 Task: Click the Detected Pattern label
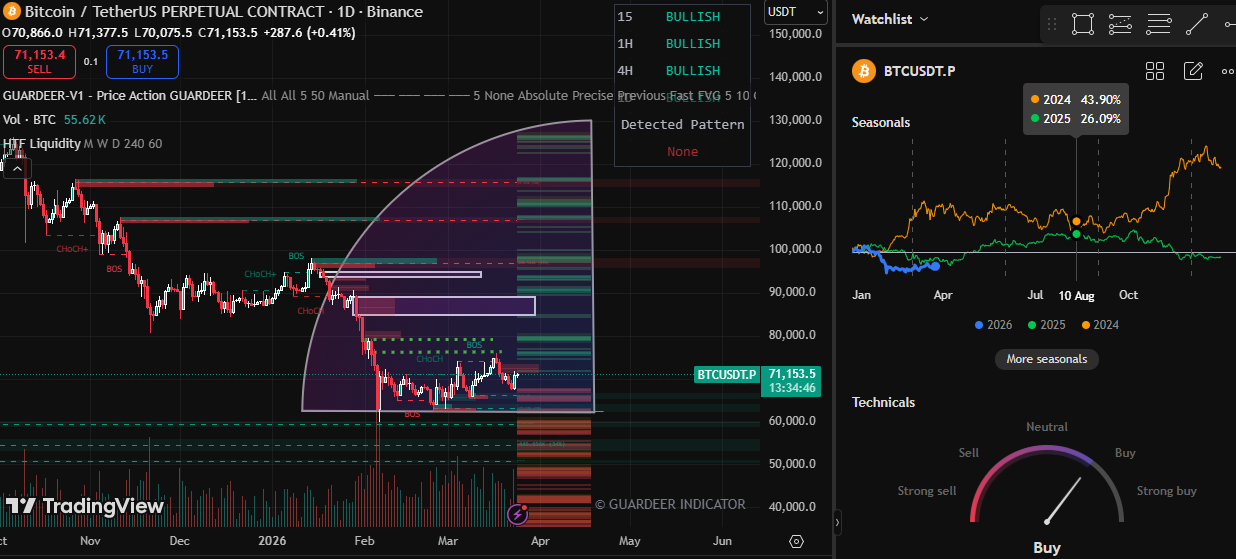(682, 124)
